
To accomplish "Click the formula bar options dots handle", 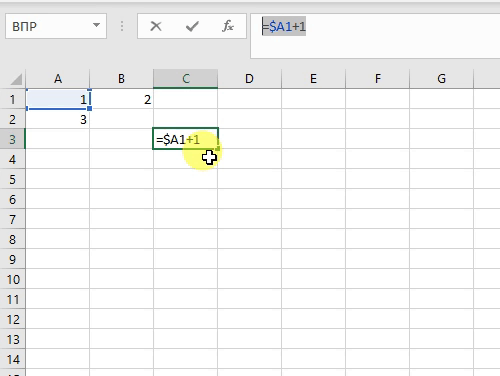I will (x=122, y=26).
